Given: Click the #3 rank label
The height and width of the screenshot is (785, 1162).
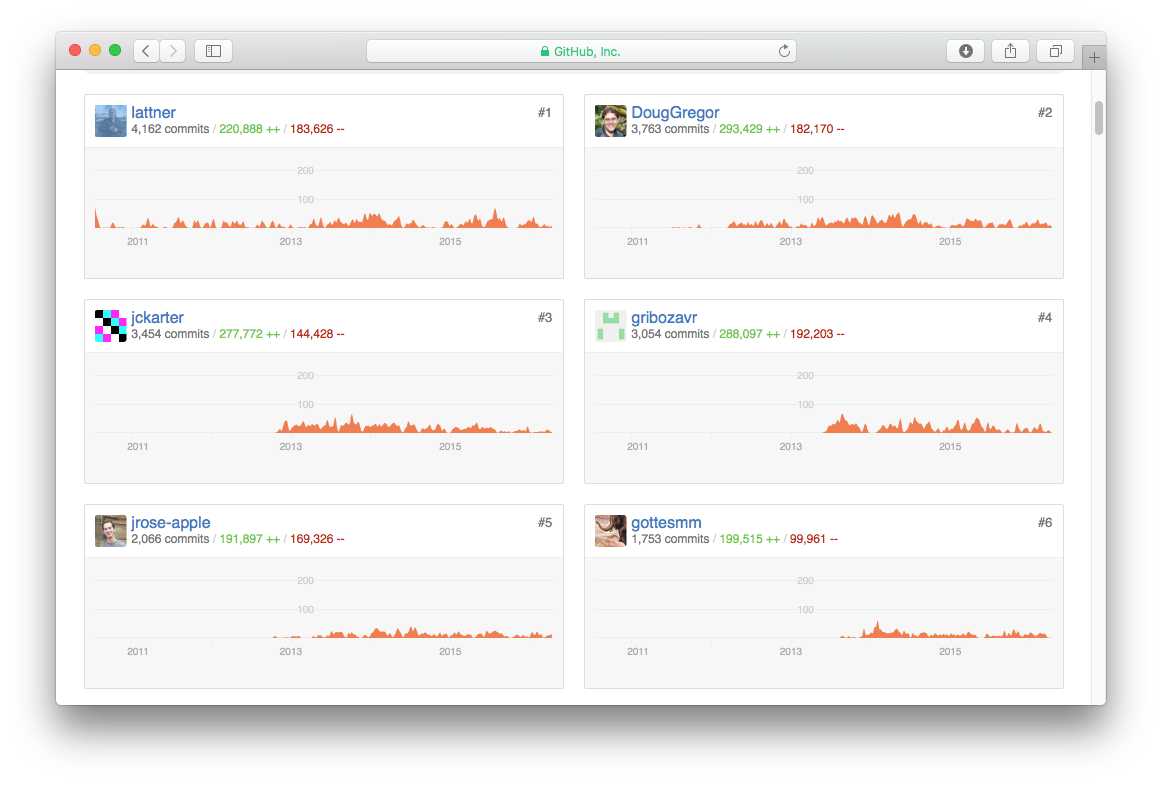Looking at the screenshot, I should click(x=545, y=317).
